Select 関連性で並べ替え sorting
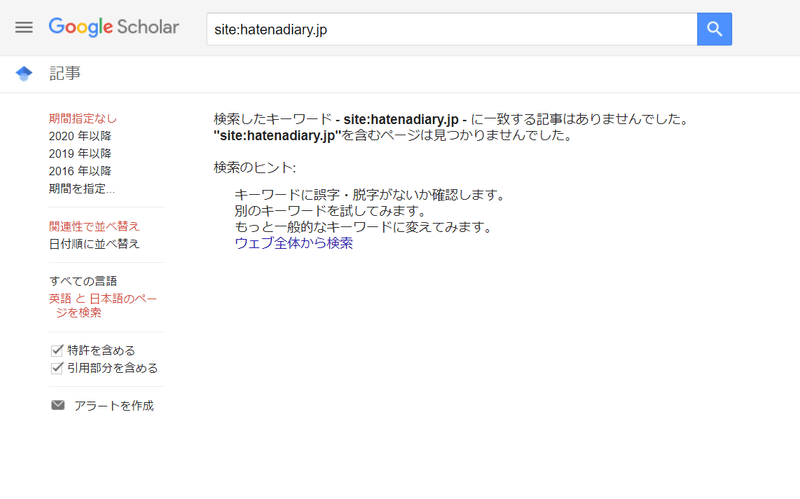Viewport: 800px width, 499px height. pyautogui.click(x=94, y=227)
